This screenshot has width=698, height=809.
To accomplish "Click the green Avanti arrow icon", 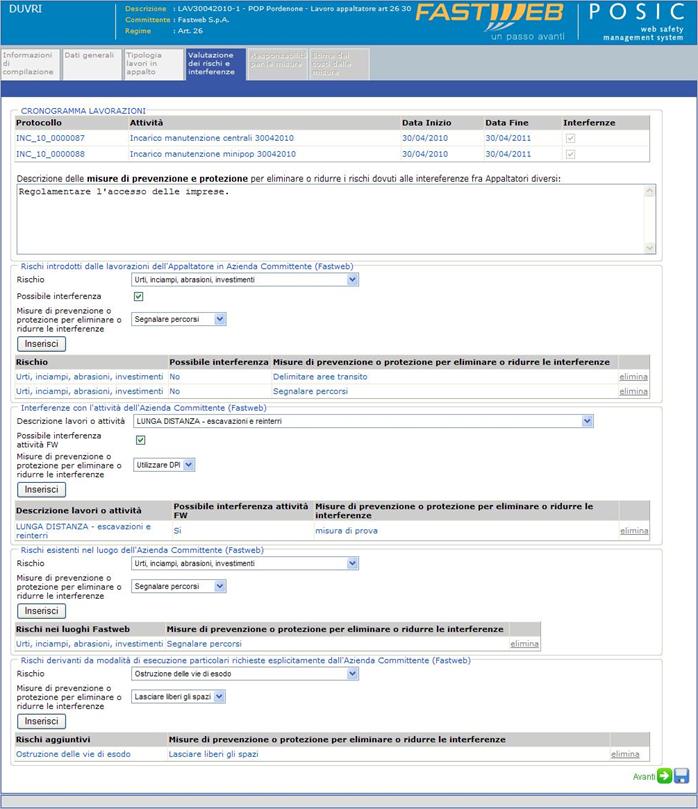I will [664, 776].
